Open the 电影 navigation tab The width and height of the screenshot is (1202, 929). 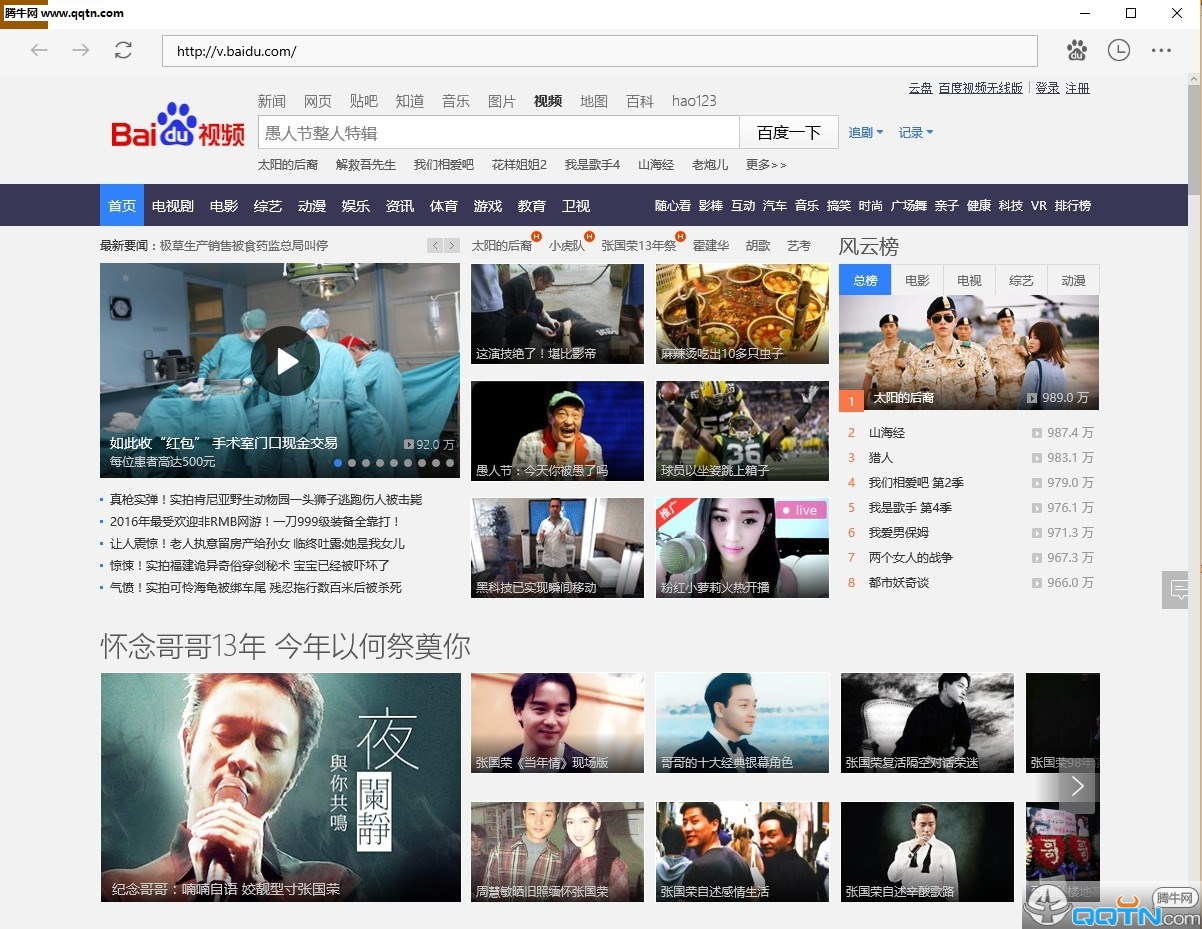point(224,206)
